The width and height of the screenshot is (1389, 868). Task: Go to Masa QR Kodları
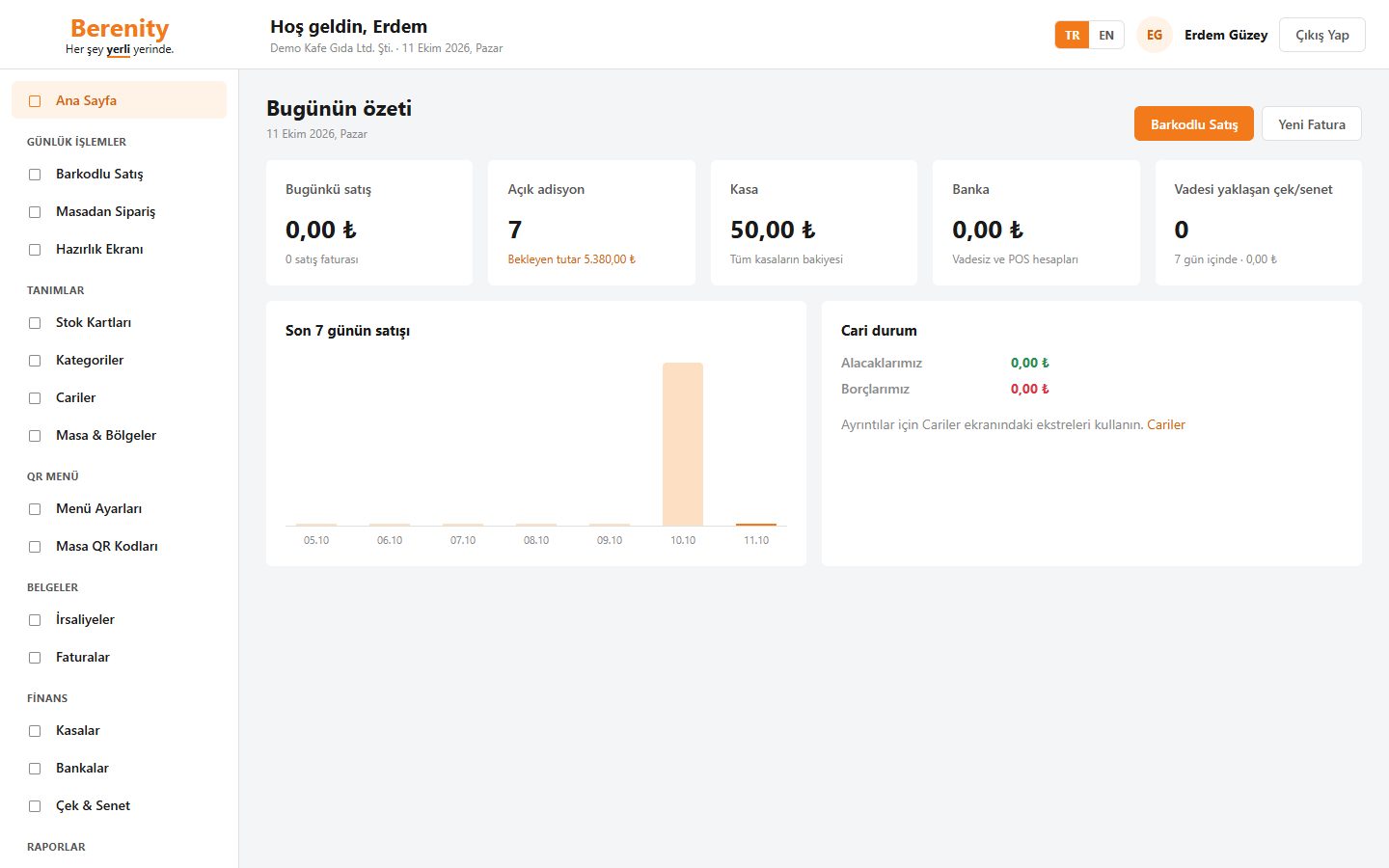coord(119,546)
